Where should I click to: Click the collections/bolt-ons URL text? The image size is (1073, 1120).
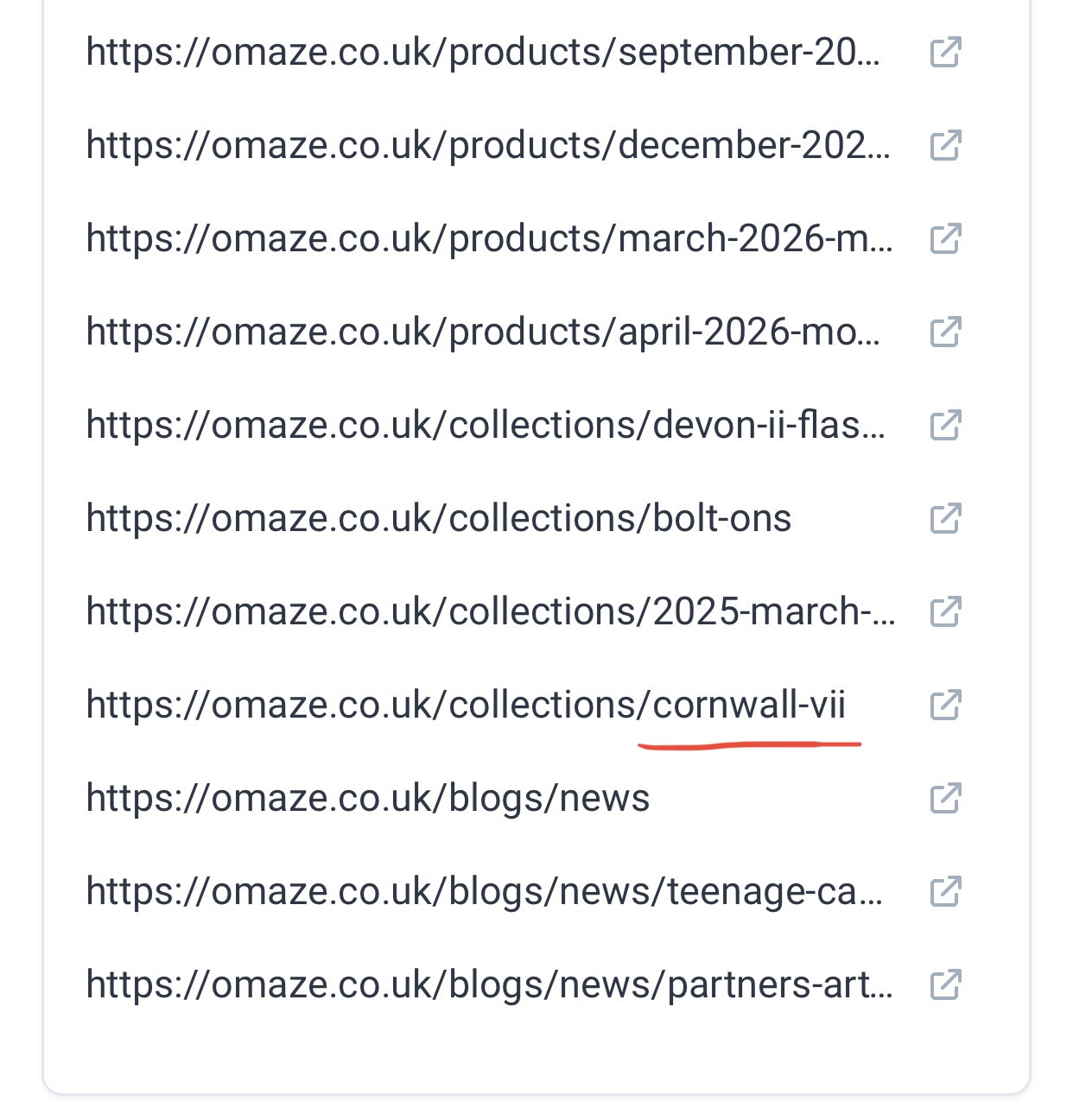click(x=438, y=519)
